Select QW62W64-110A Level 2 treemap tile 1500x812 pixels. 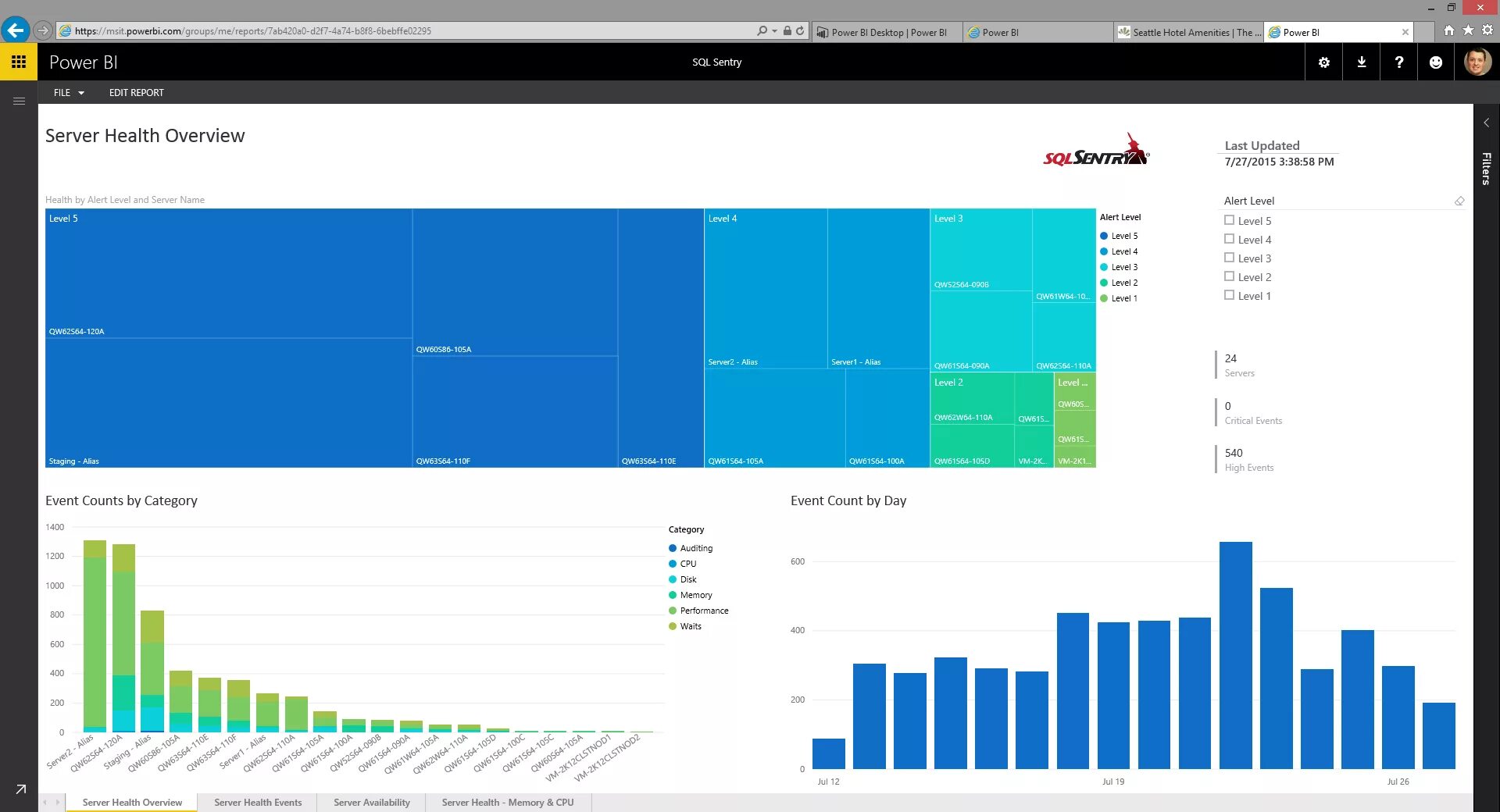(x=972, y=399)
